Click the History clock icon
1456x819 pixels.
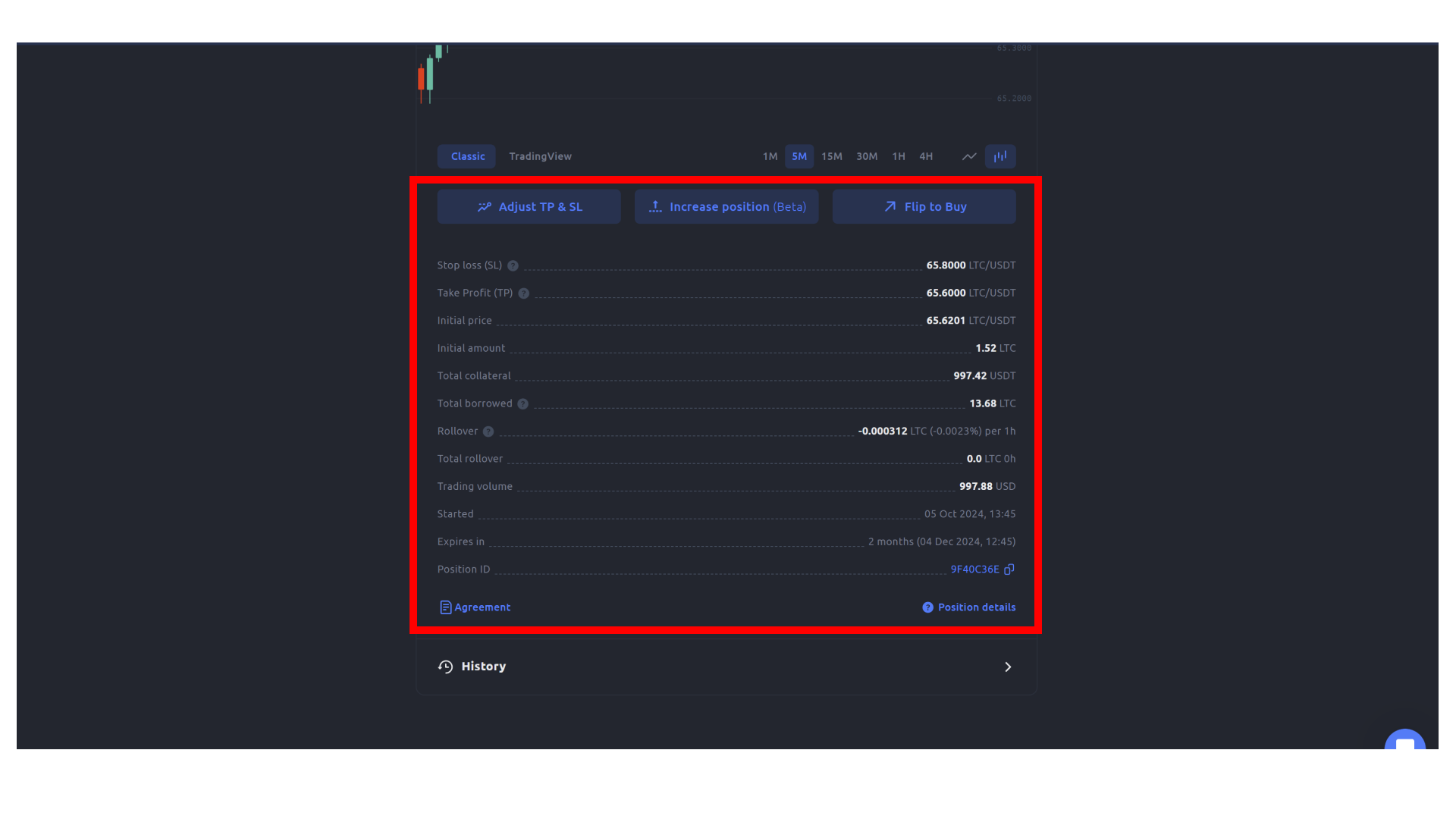pyautogui.click(x=445, y=666)
